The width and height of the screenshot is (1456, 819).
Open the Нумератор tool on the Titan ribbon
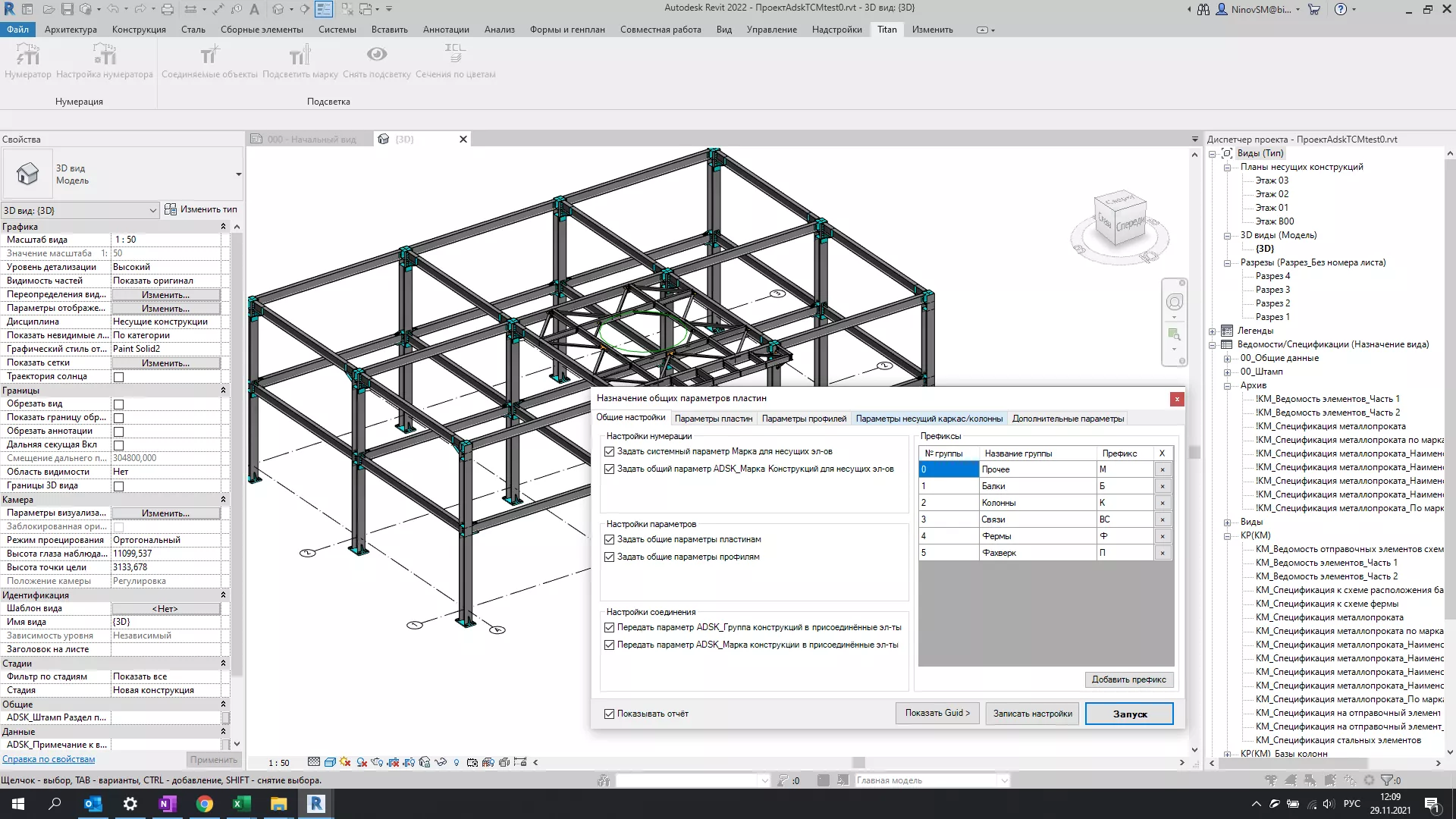[x=27, y=61]
